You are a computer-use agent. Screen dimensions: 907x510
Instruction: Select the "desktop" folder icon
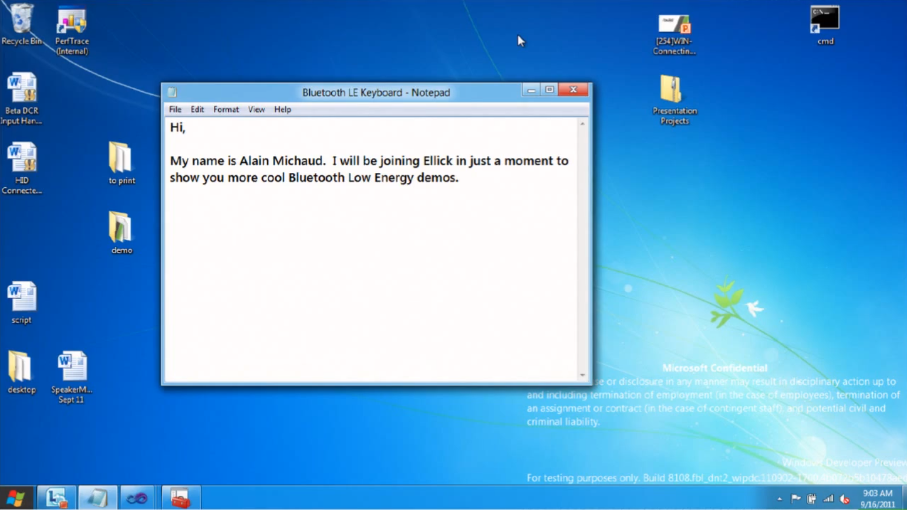tap(21, 372)
